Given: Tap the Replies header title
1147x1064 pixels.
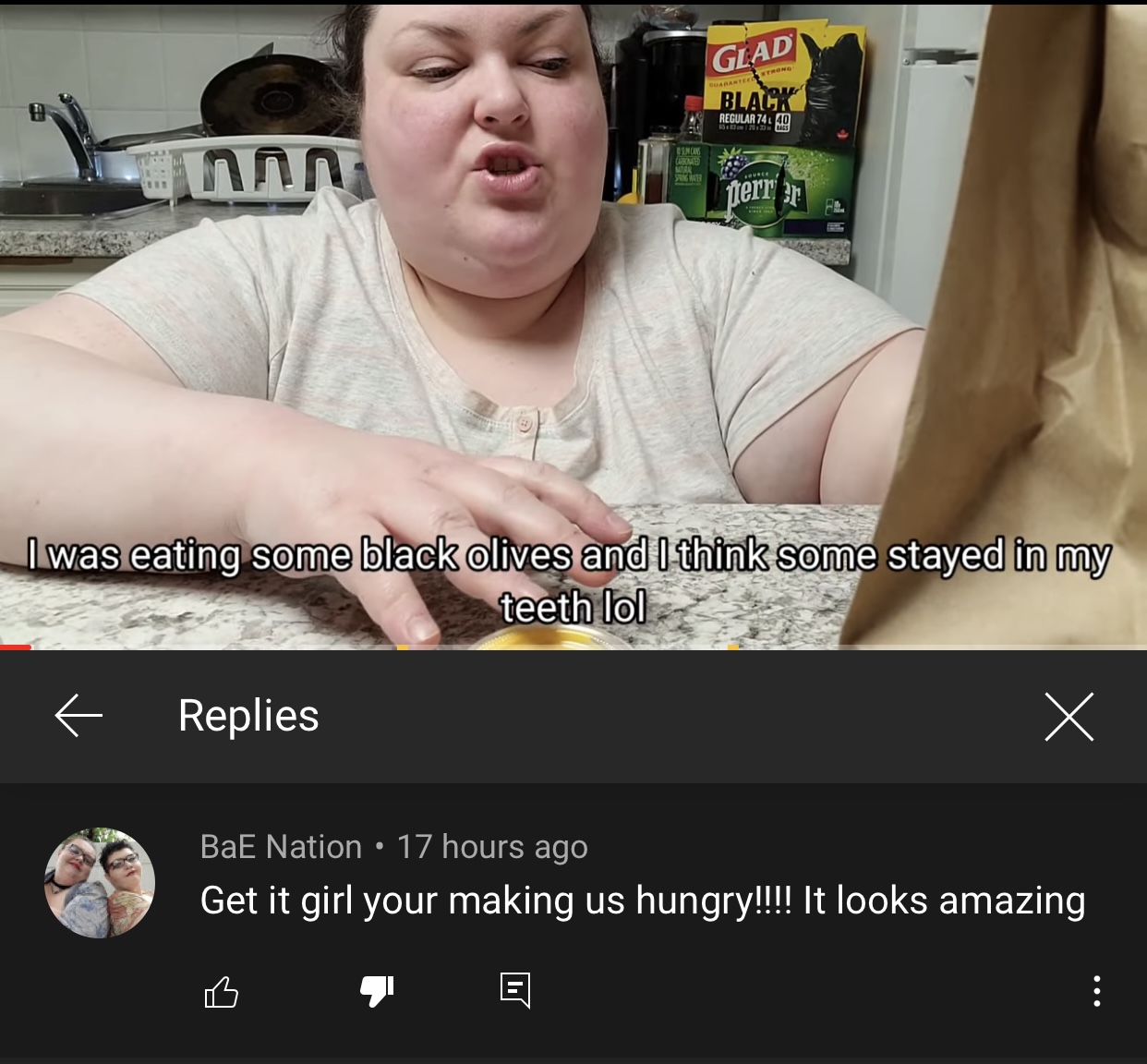Looking at the screenshot, I should click(248, 716).
